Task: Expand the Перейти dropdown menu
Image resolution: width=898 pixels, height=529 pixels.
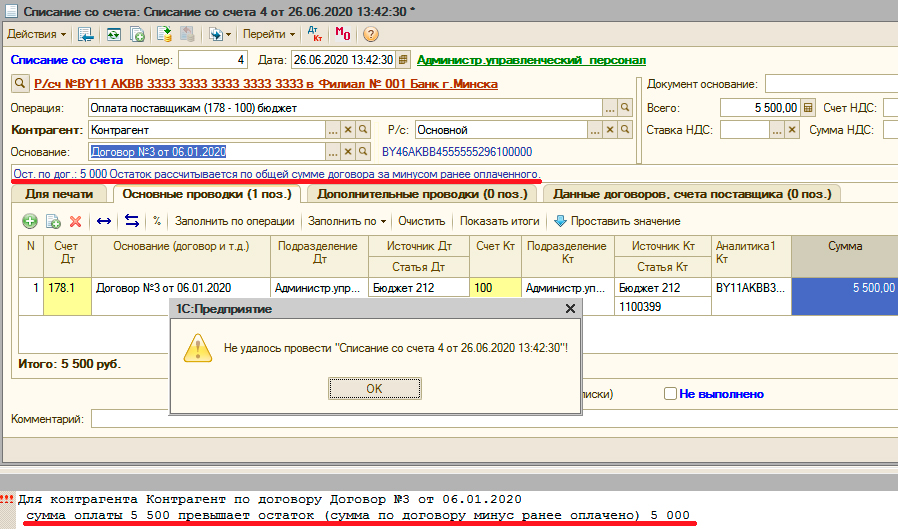Action: pyautogui.click(x=269, y=34)
